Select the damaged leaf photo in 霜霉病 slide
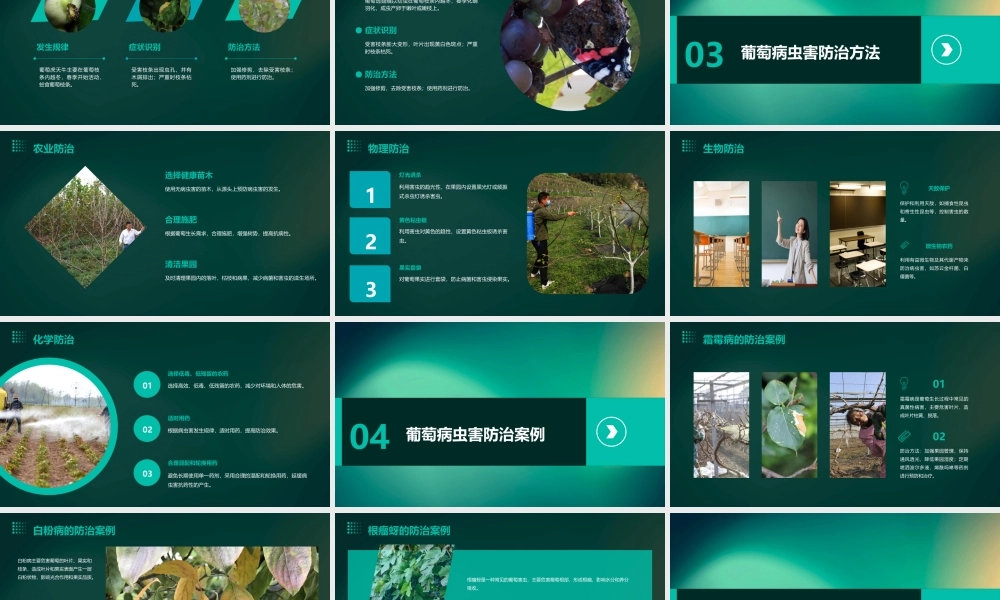Viewport: 1000px width, 600px height. point(789,425)
